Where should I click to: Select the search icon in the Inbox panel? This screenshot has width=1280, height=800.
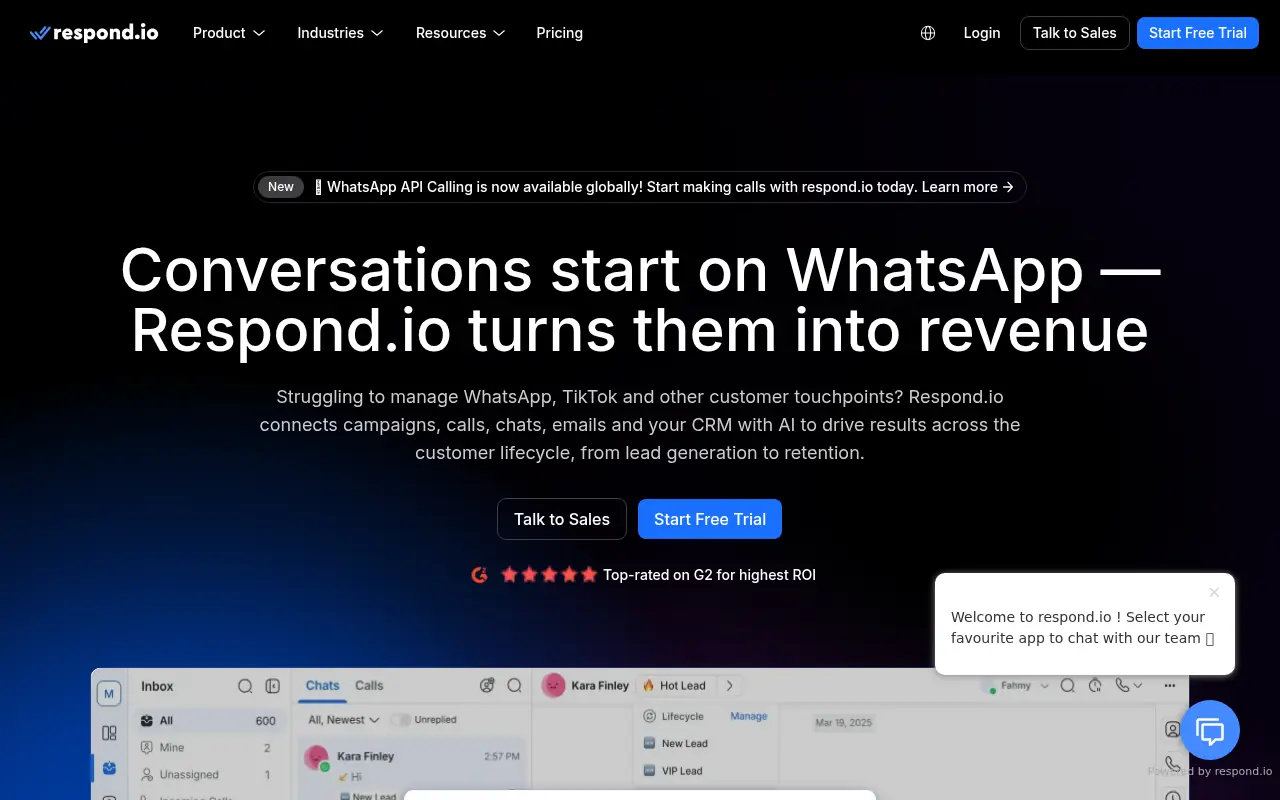point(245,686)
